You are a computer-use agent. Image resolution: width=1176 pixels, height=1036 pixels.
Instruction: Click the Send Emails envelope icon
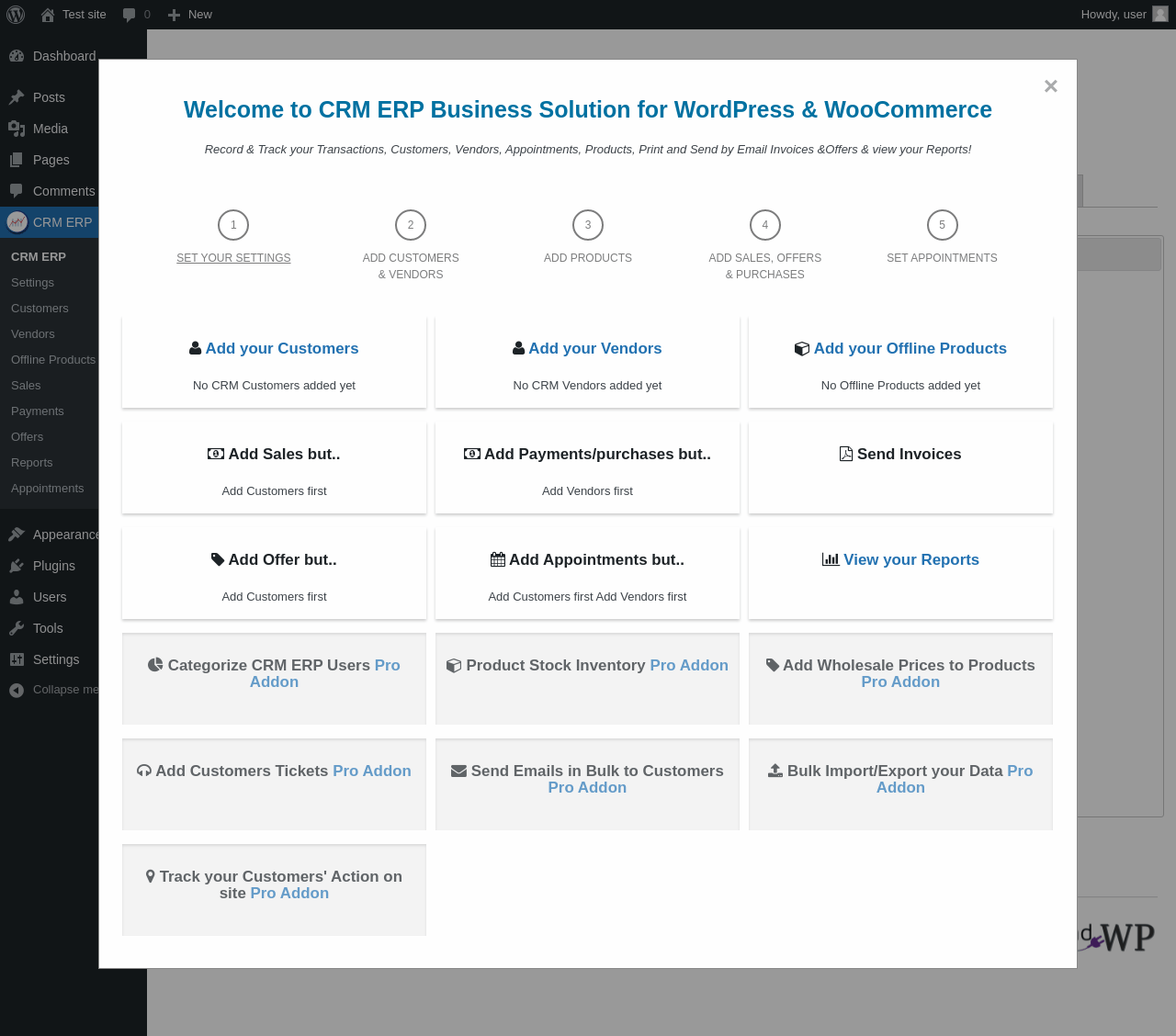coord(458,771)
